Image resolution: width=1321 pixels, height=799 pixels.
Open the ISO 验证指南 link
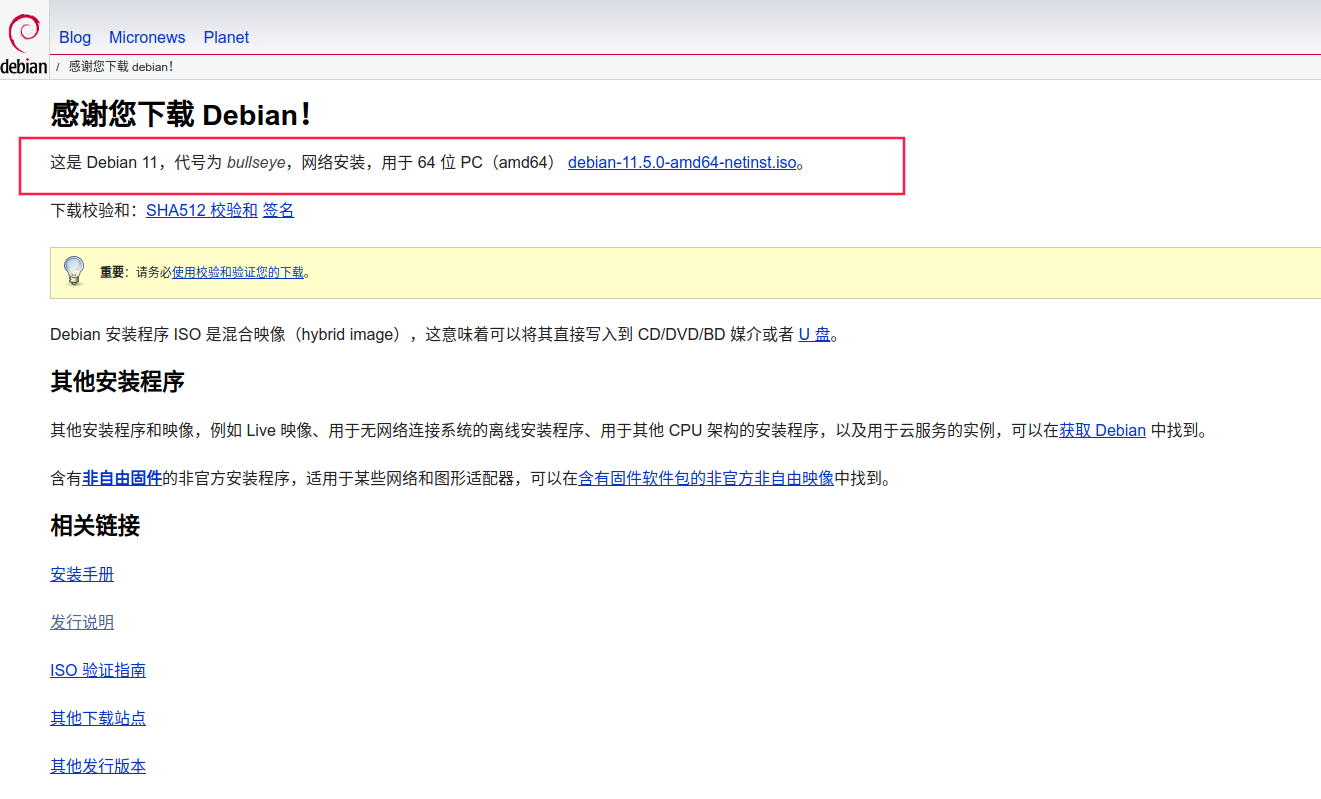click(x=98, y=670)
